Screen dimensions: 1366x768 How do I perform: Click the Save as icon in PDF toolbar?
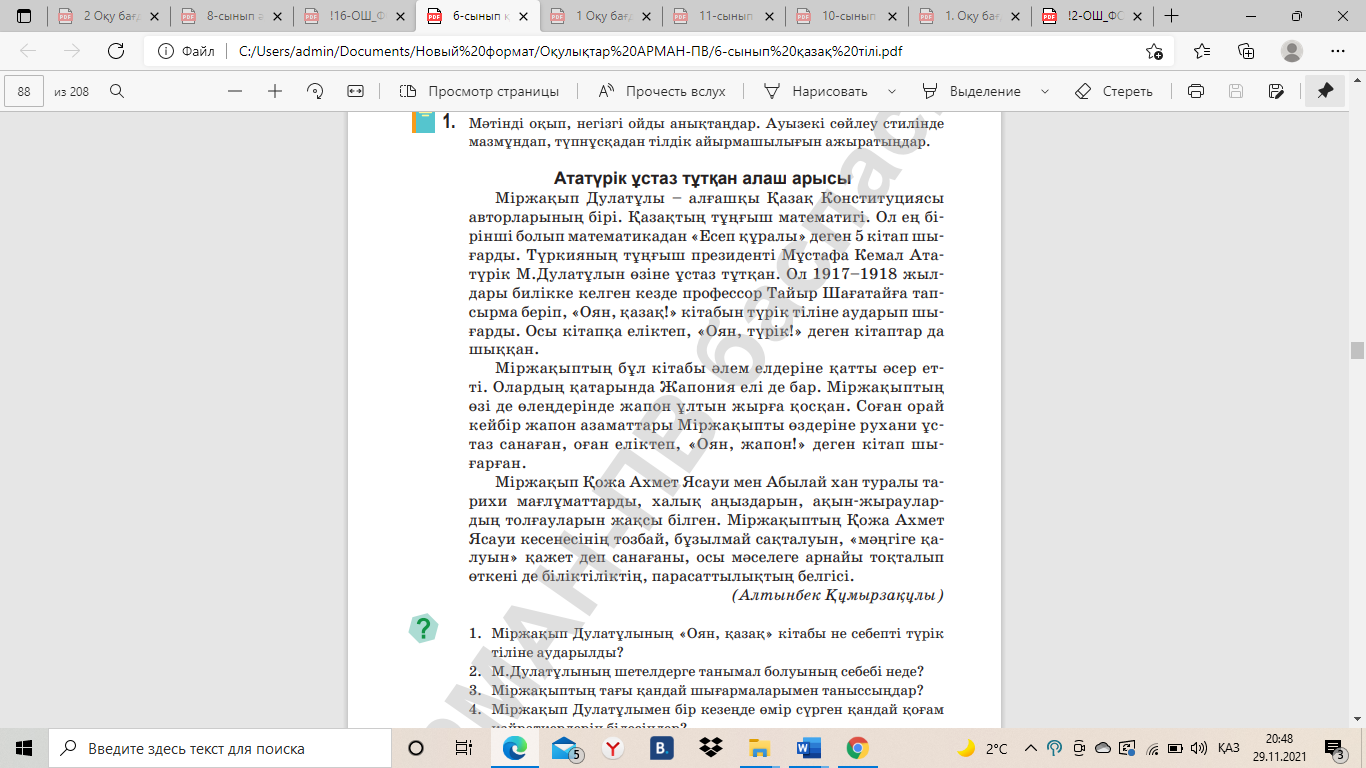[x=1276, y=91]
